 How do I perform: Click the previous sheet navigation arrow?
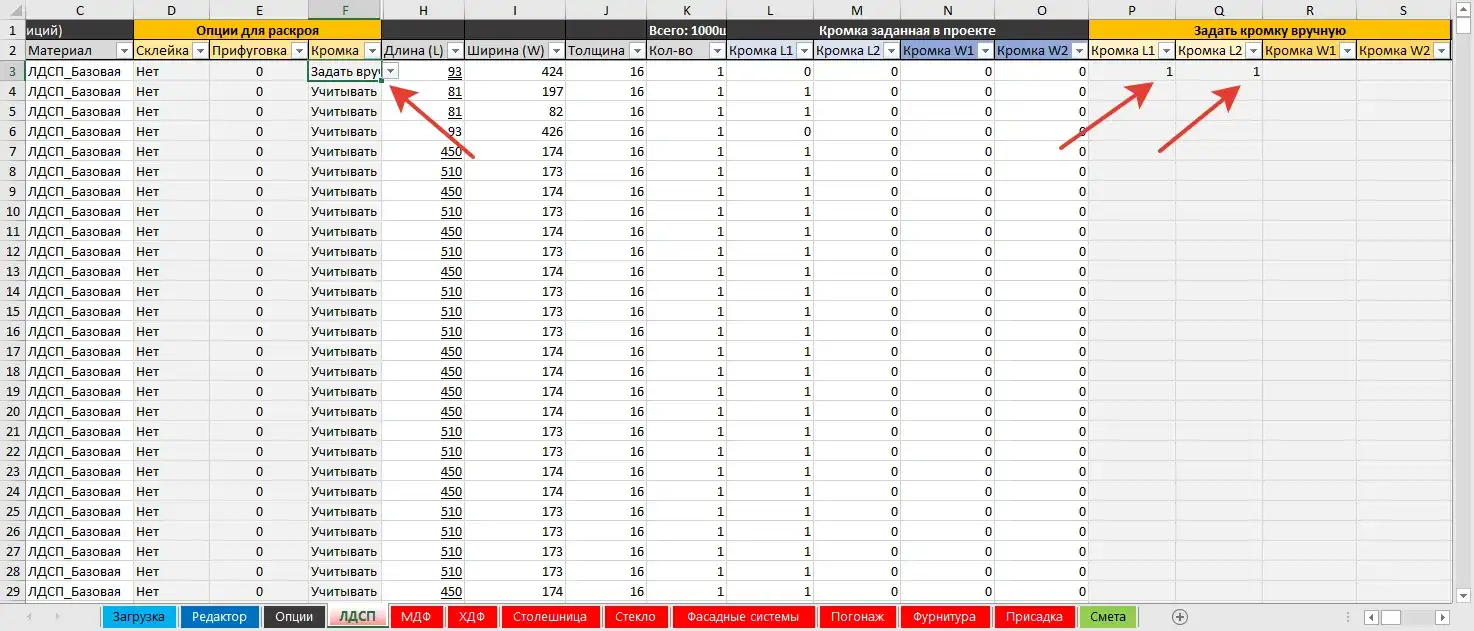[x=28, y=617]
